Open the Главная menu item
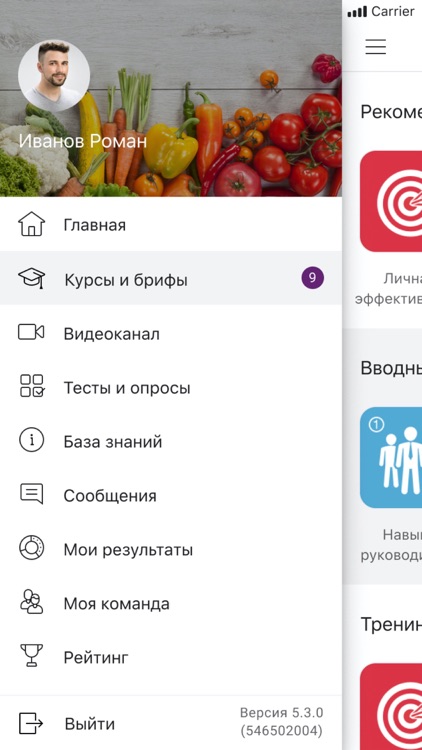Viewport: 422px width, 750px height. [171, 224]
